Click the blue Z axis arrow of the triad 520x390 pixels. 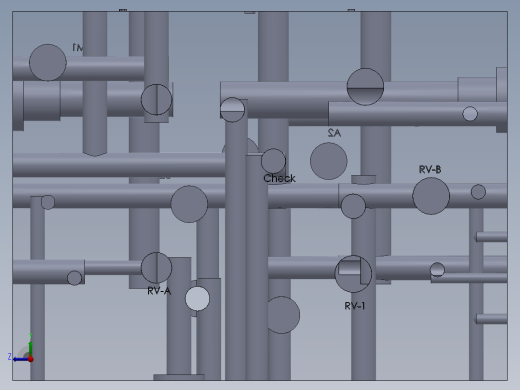click(x=20, y=359)
